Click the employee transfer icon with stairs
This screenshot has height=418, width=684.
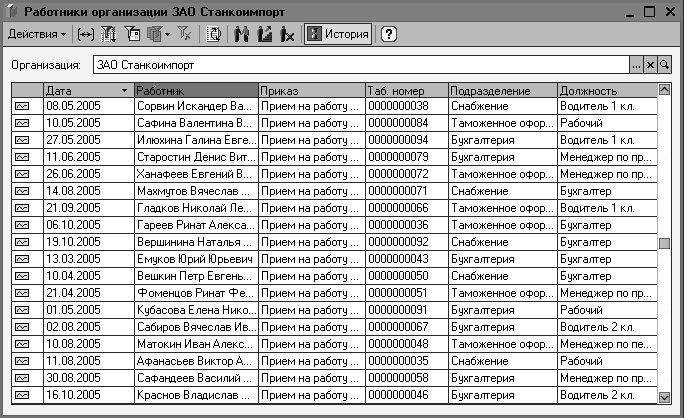pyautogui.click(x=264, y=34)
